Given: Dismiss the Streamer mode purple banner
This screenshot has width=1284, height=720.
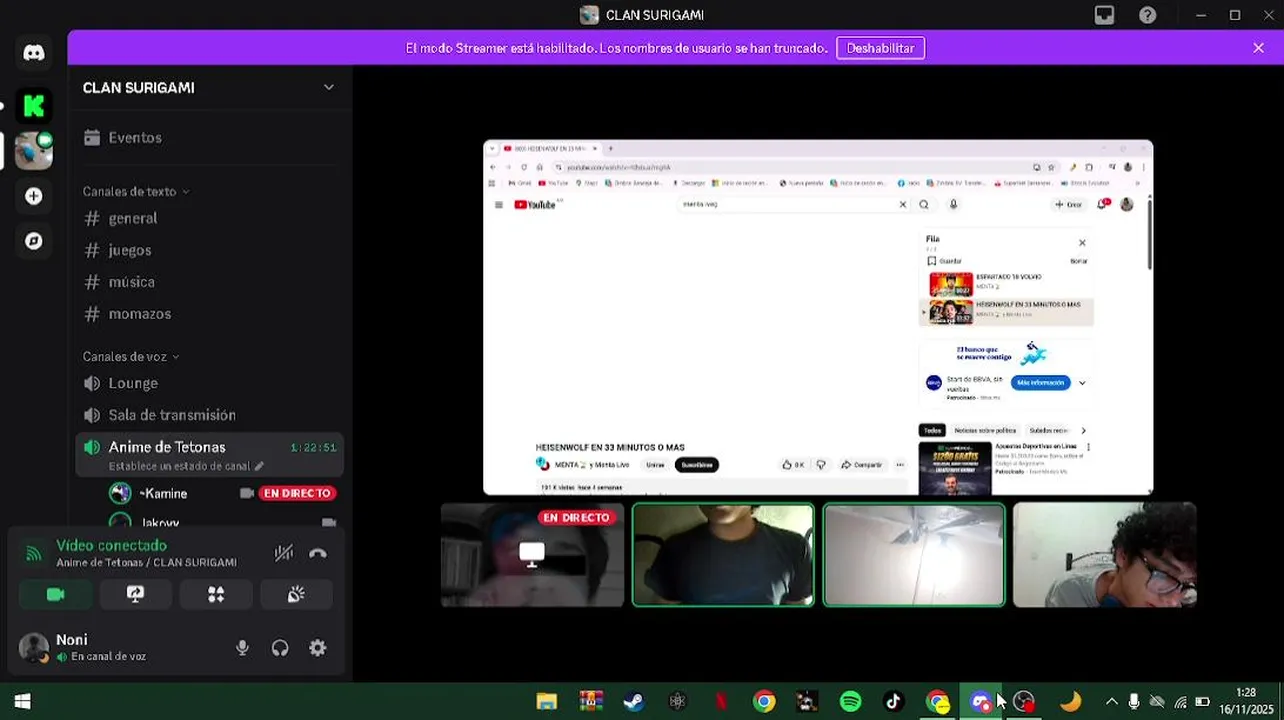Looking at the screenshot, I should 1258,48.
